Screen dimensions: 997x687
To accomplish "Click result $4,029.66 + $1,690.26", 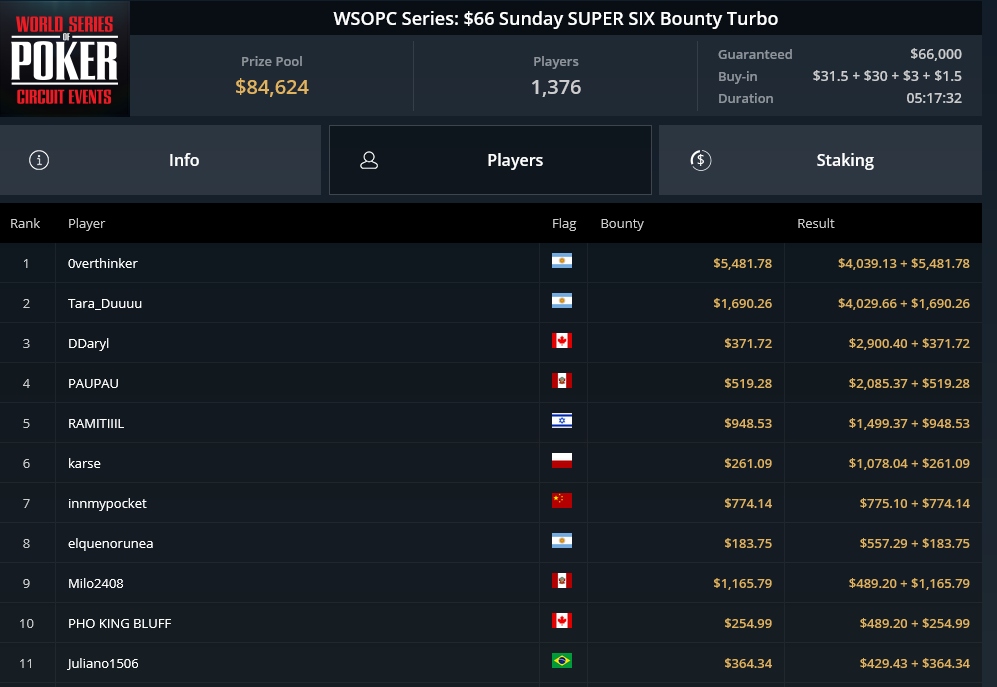I will point(904,303).
